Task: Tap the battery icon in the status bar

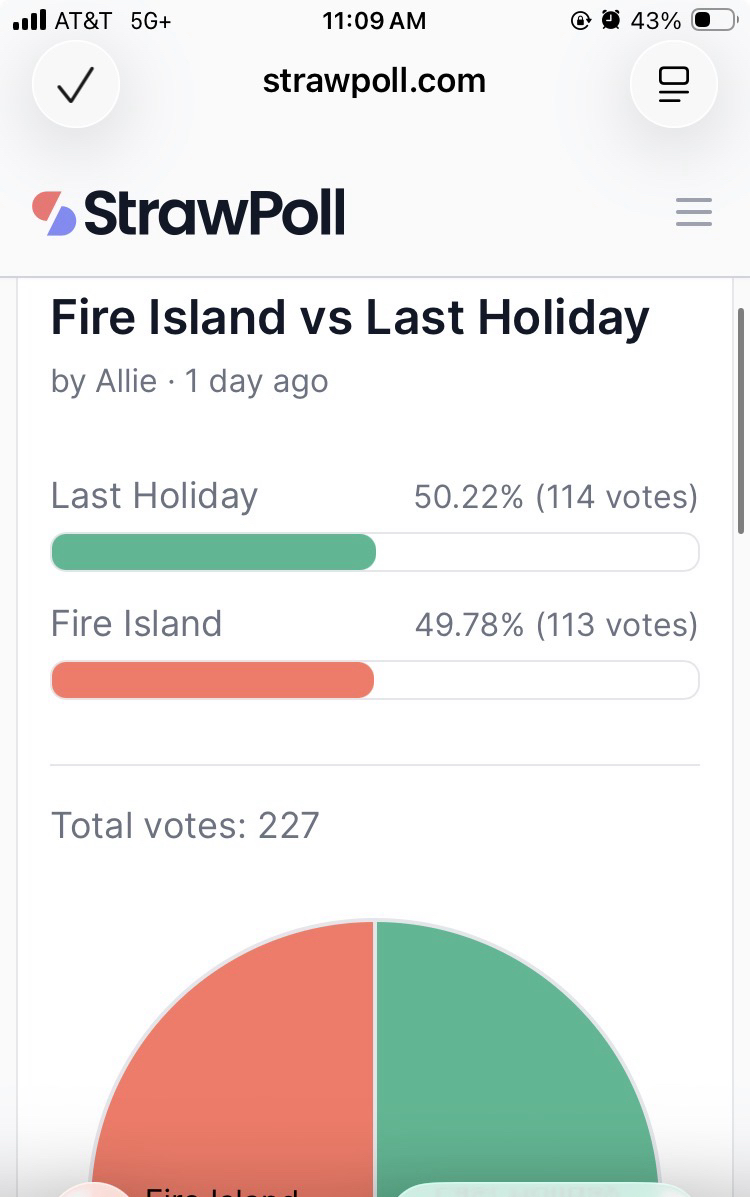Action: (x=713, y=21)
